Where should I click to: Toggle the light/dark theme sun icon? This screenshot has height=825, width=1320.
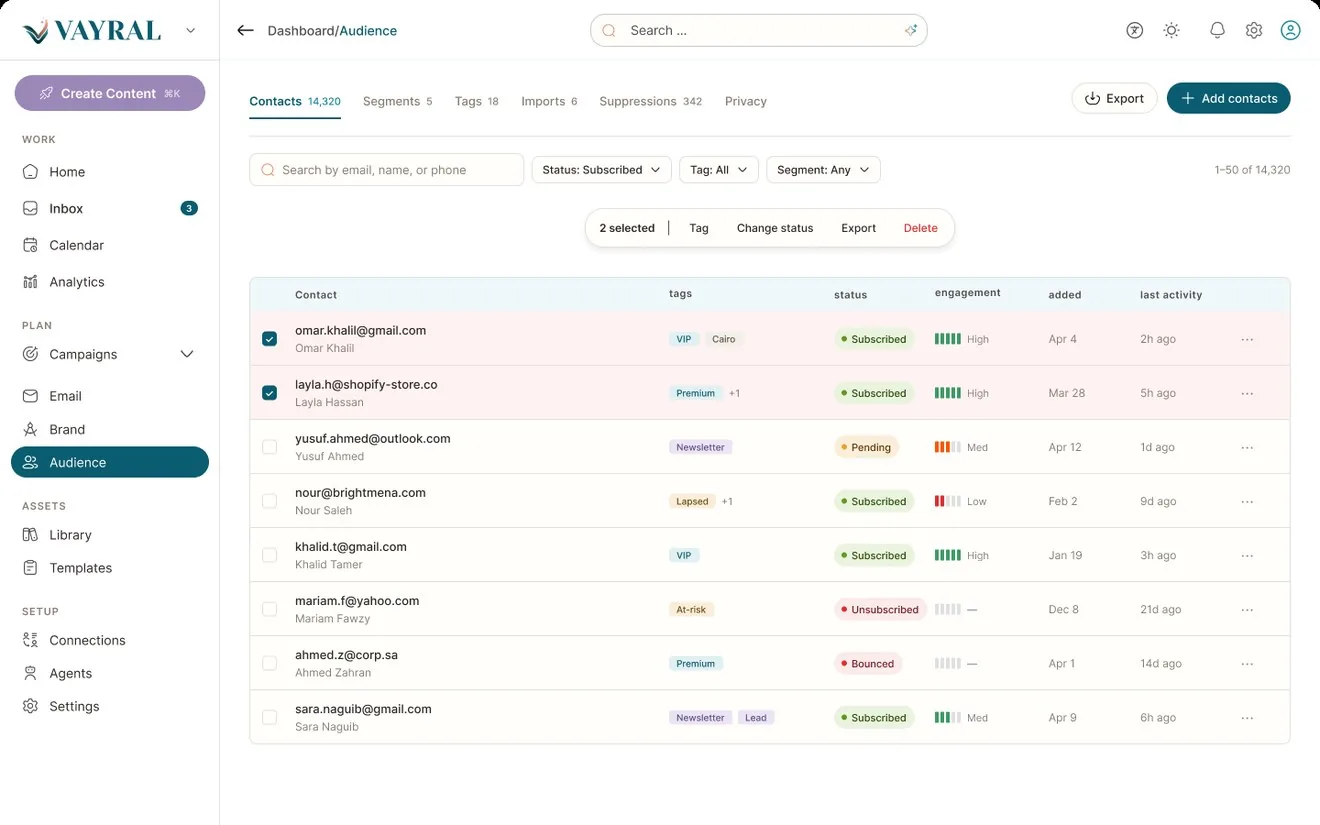[x=1172, y=31]
